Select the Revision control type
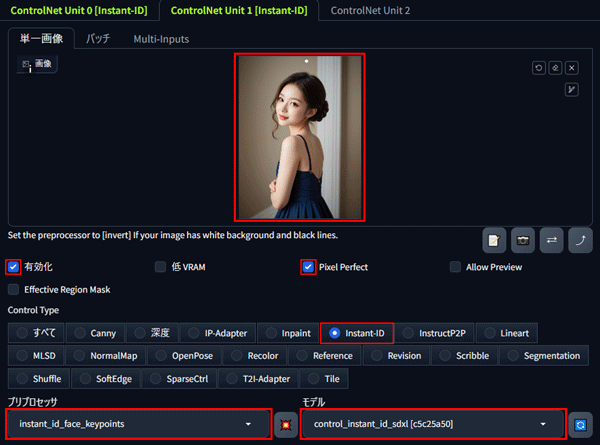This screenshot has width=600, height=445. pyautogui.click(x=396, y=355)
